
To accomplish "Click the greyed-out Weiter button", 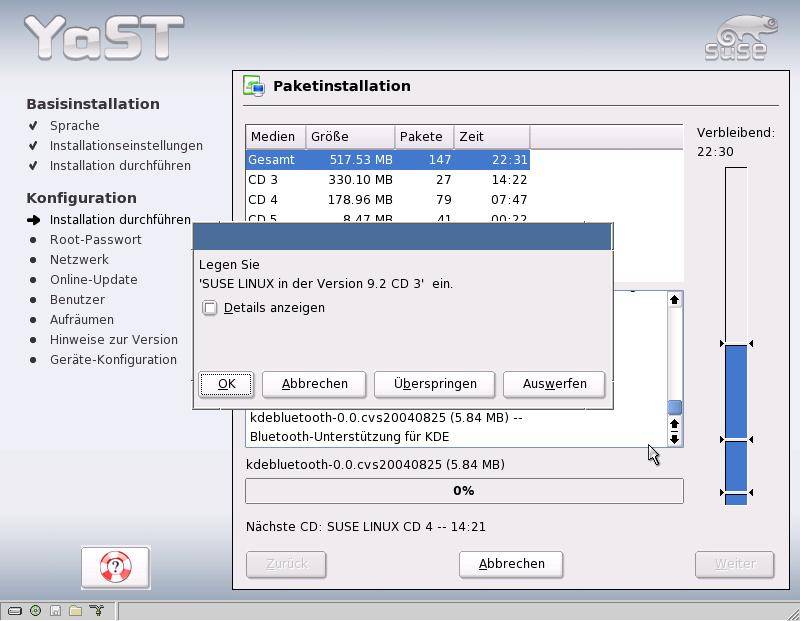I will (735, 564).
